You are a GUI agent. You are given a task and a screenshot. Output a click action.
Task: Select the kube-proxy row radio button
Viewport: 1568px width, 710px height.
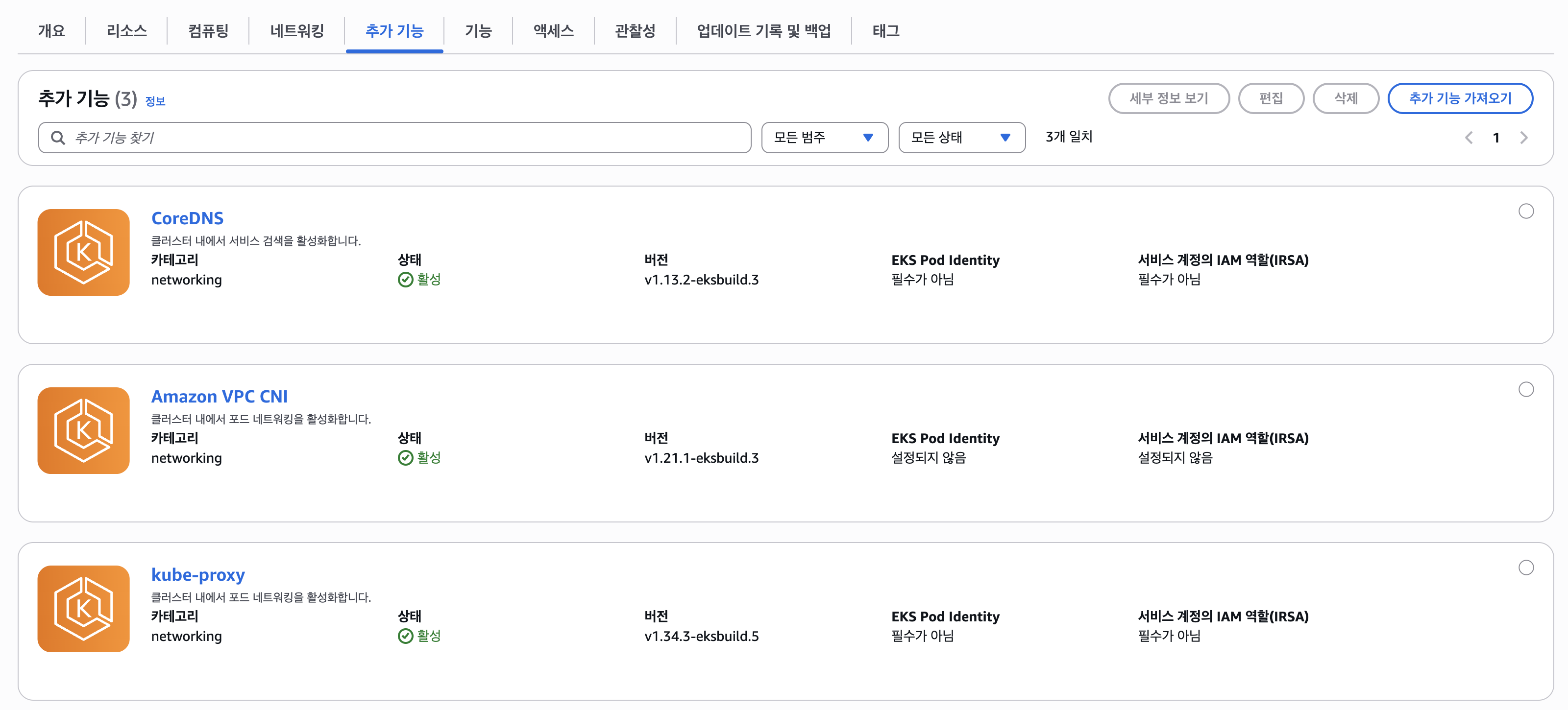[1525, 568]
